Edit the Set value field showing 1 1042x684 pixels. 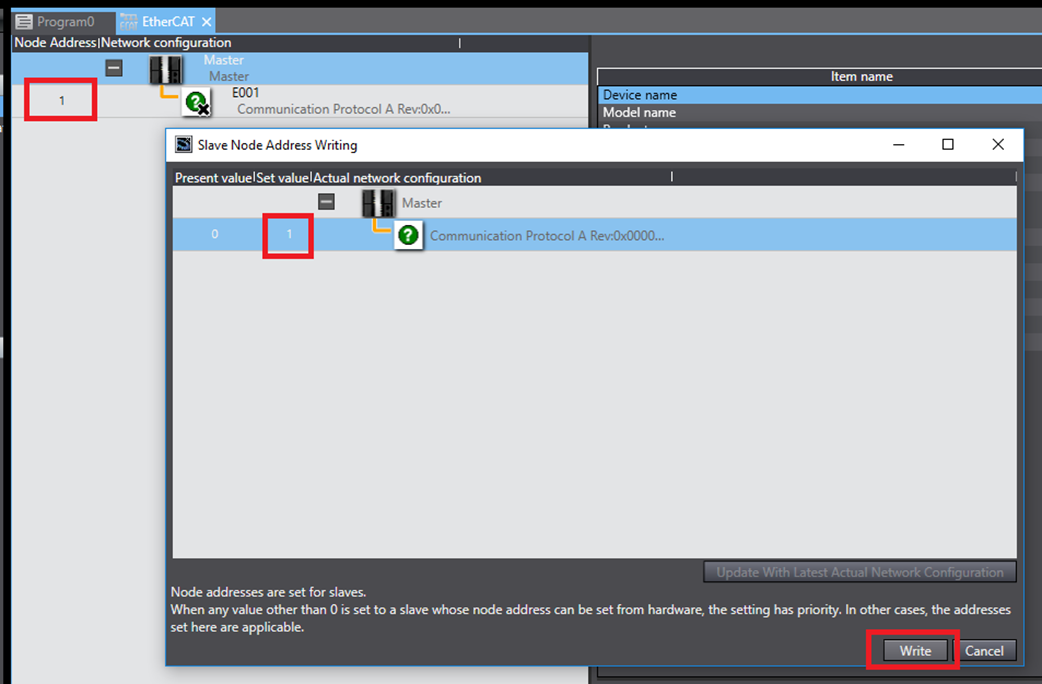click(289, 234)
